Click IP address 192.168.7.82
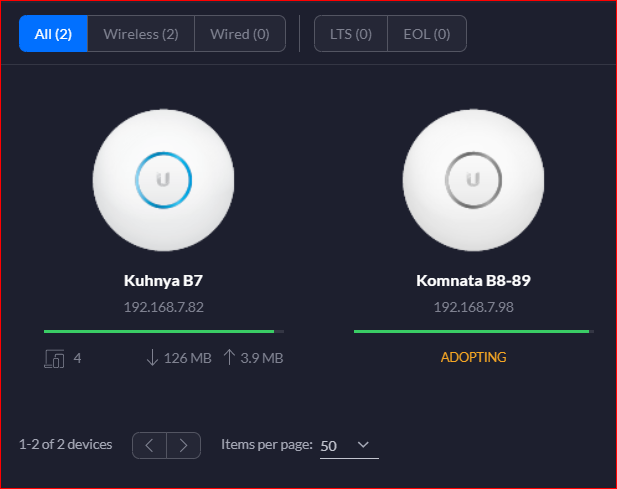Screen dimensions: 617x489 click(x=164, y=307)
